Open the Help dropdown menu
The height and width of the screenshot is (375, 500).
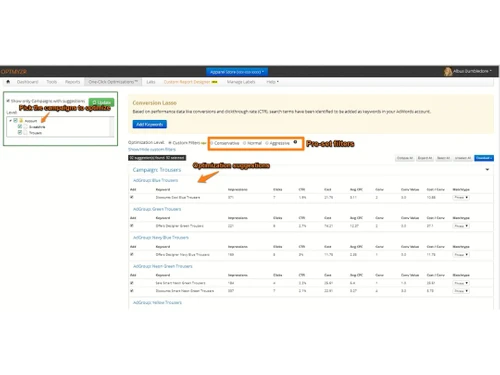click(272, 82)
